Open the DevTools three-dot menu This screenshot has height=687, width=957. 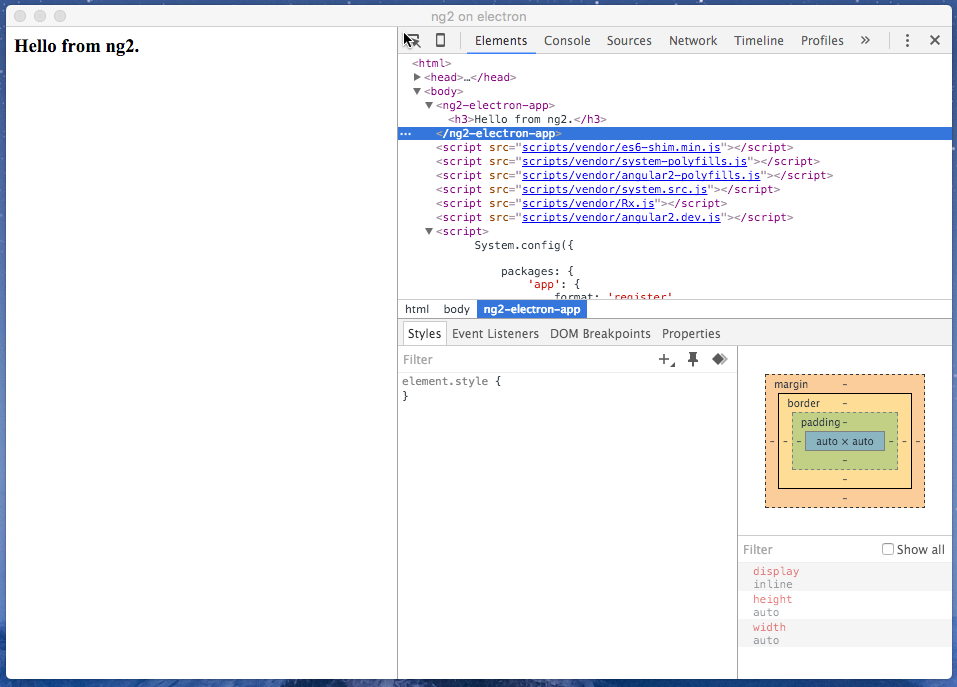click(x=907, y=40)
